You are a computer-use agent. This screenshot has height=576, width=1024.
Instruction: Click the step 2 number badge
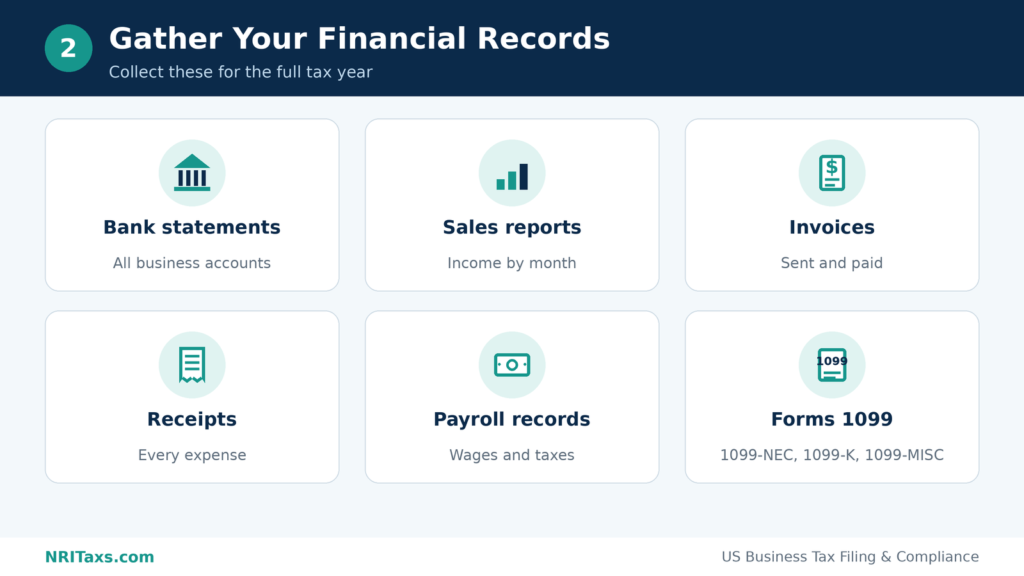(69, 48)
